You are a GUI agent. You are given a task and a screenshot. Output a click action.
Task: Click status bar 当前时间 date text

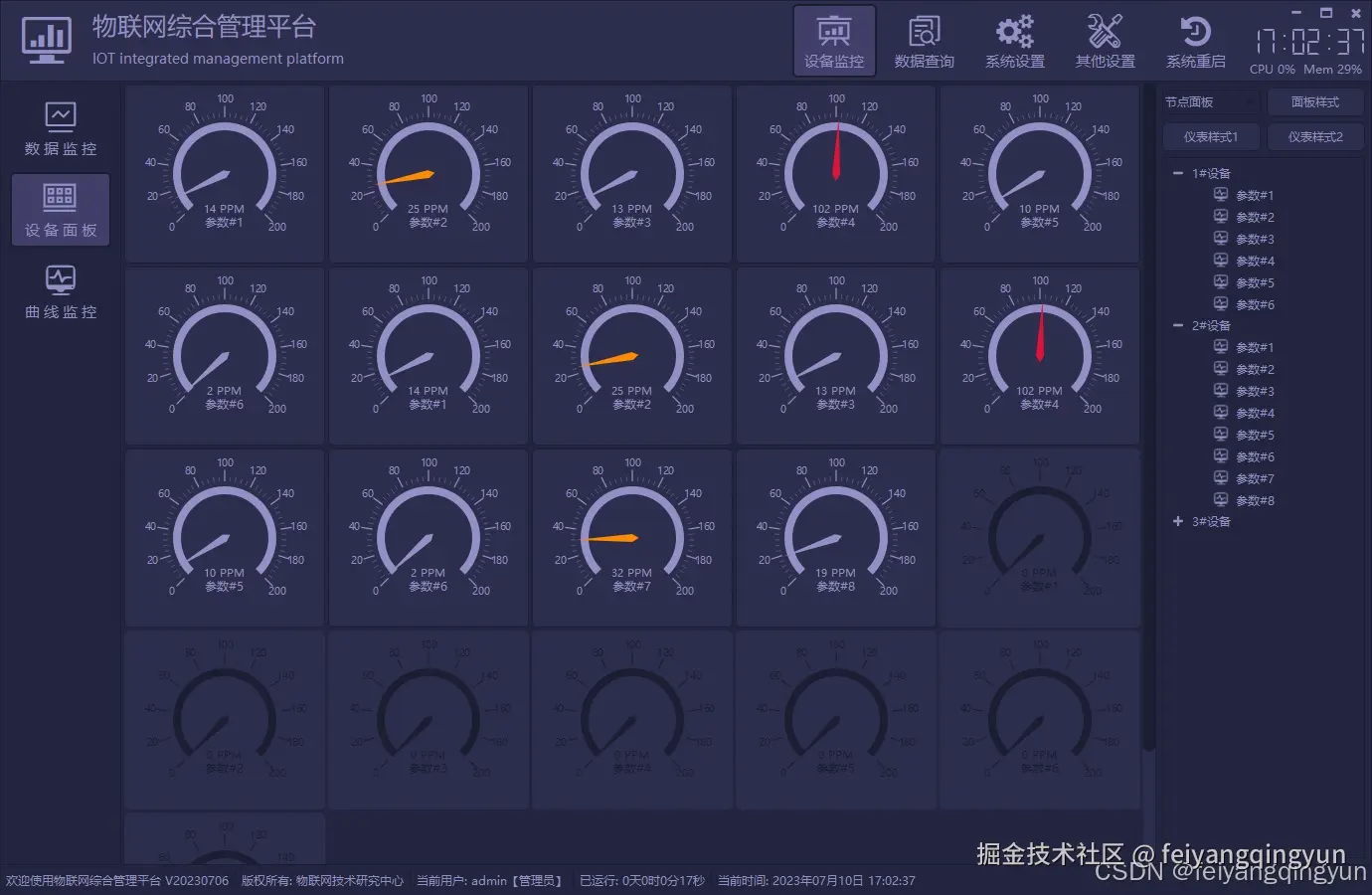pos(816,881)
